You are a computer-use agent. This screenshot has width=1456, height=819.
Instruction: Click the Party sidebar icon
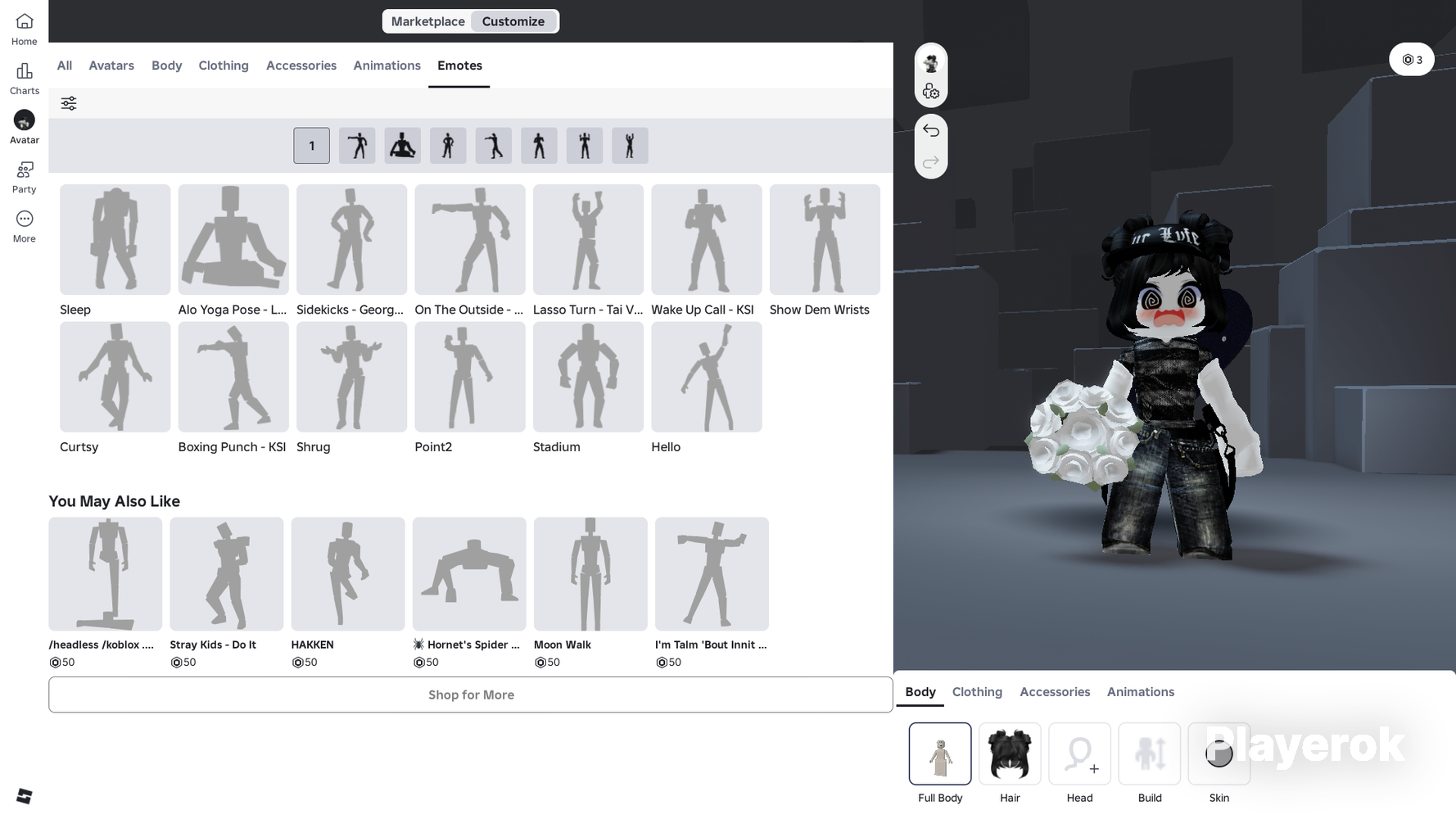tap(24, 177)
